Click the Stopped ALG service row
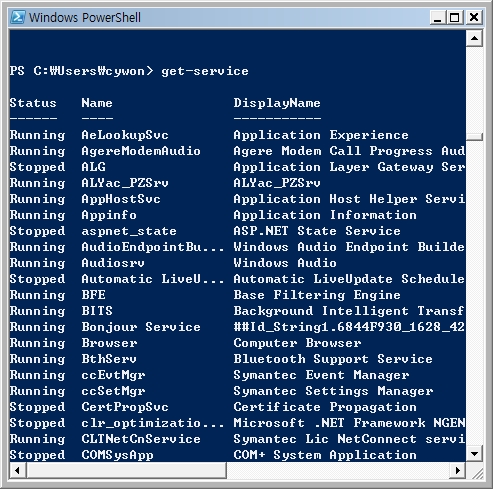The width and height of the screenshot is (493, 489). [237, 167]
